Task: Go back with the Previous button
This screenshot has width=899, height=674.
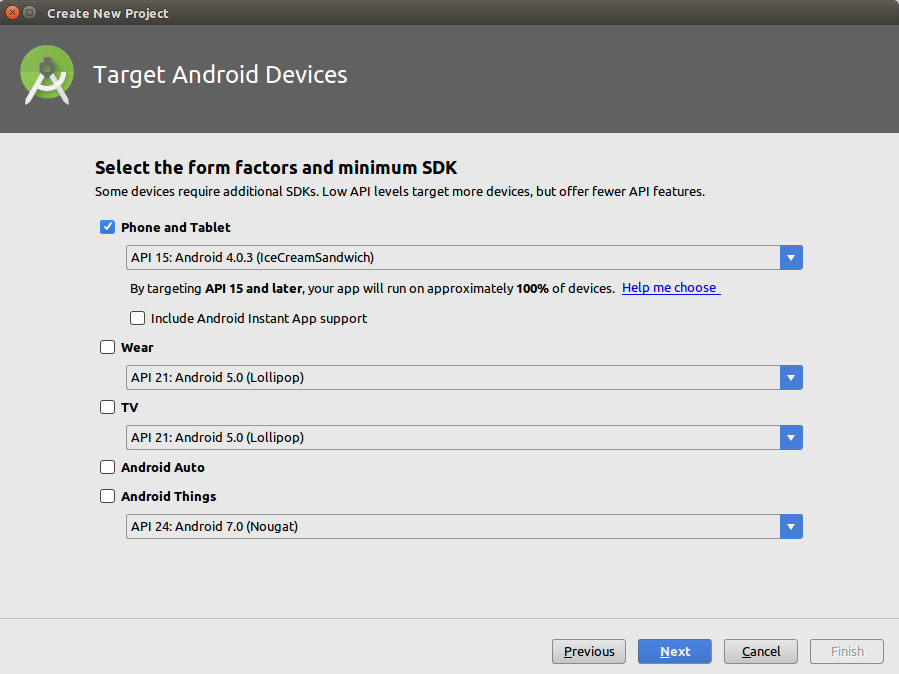Action: click(589, 651)
